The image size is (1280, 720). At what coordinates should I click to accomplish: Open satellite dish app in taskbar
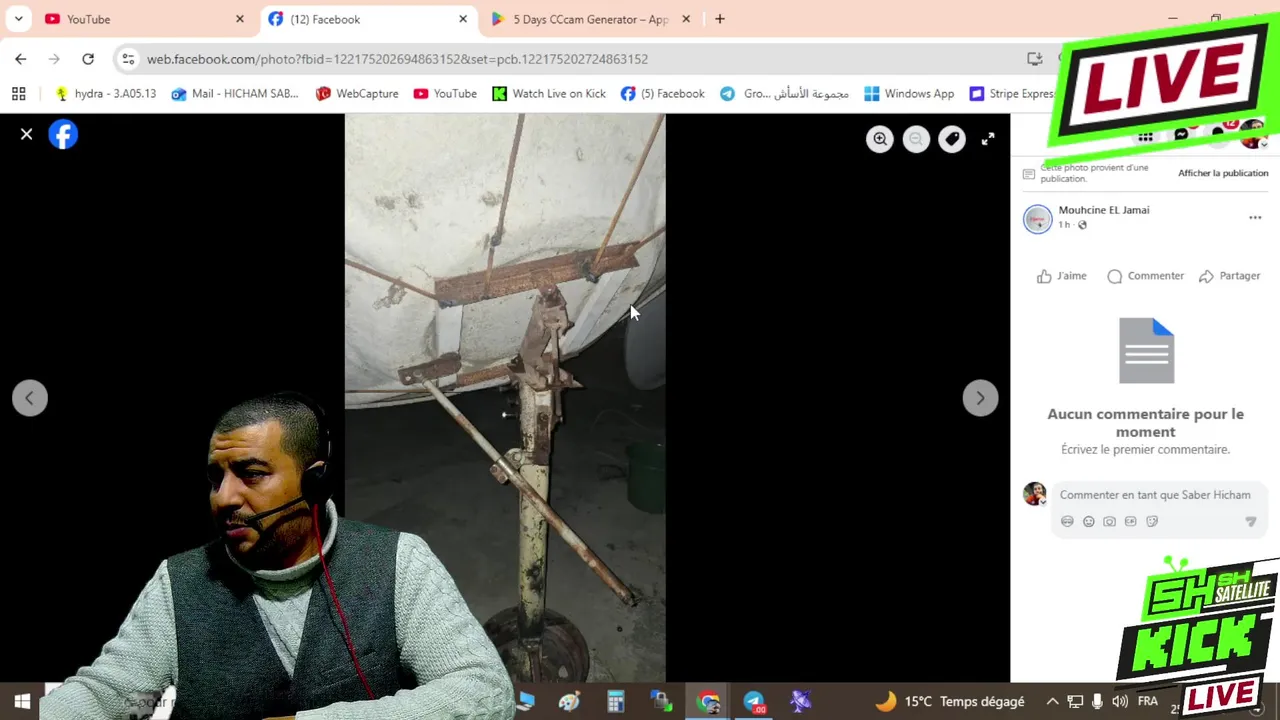800,702
